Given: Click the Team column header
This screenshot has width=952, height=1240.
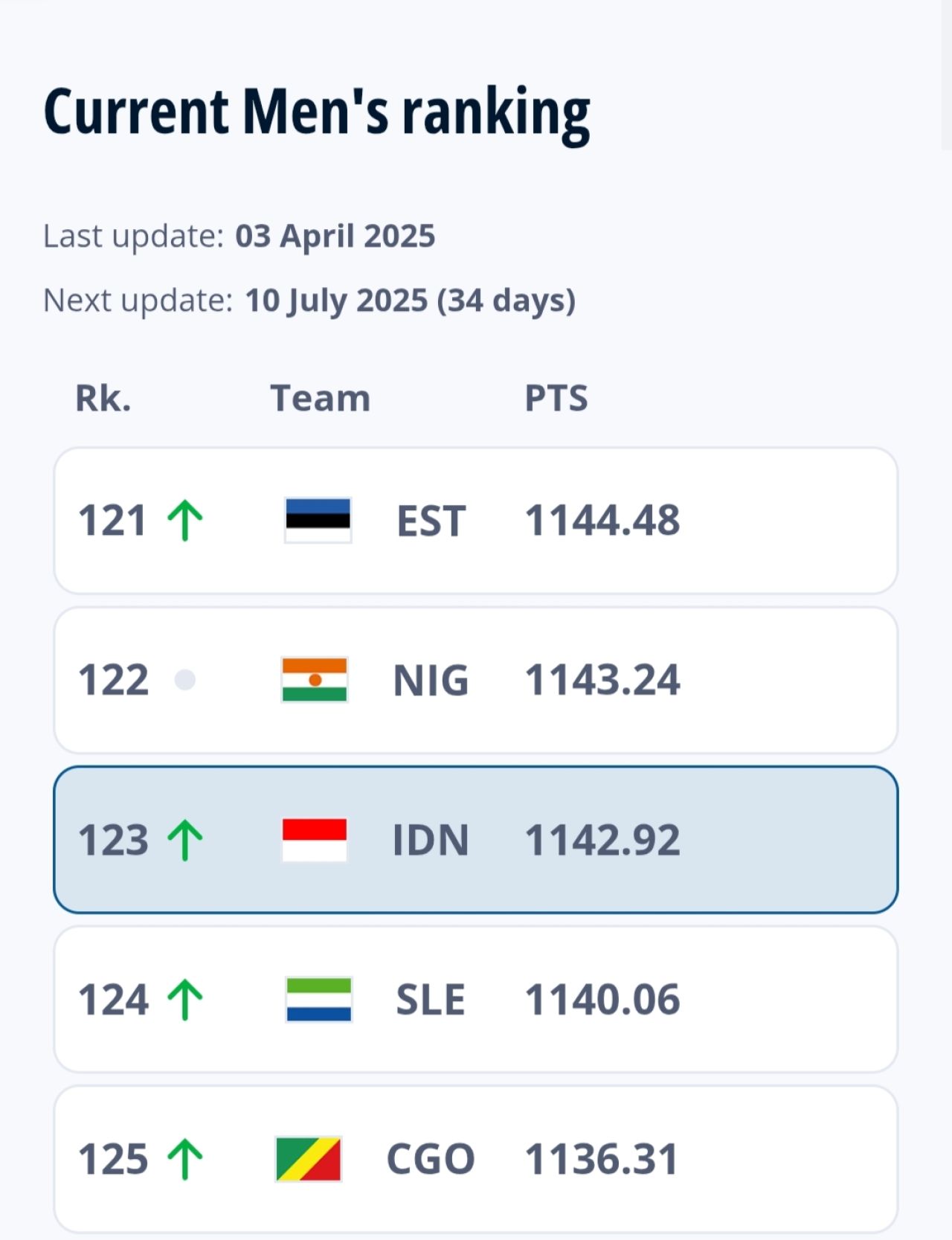Looking at the screenshot, I should pos(320,398).
